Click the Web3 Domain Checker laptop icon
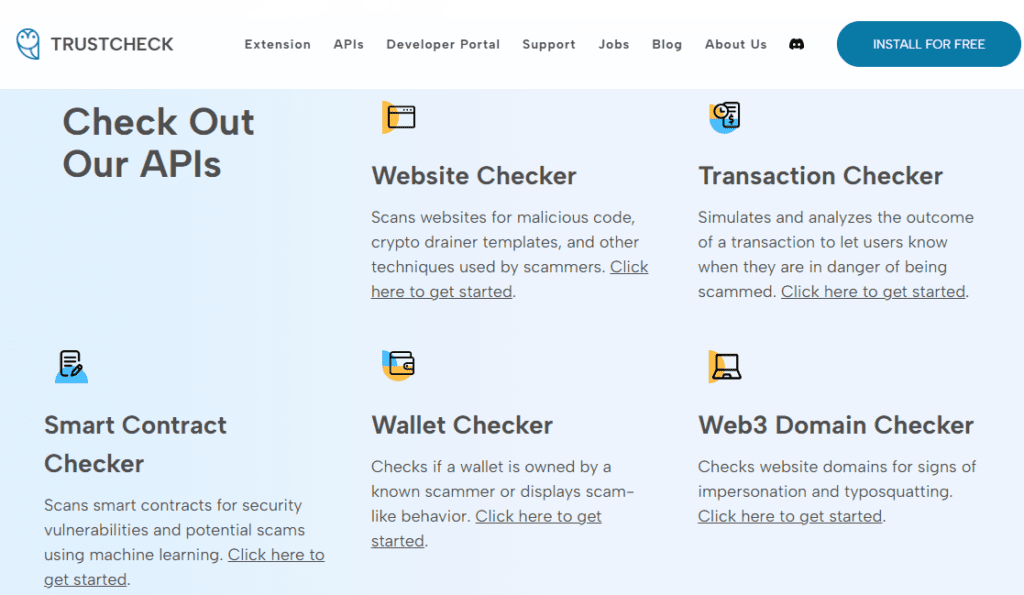The height and width of the screenshot is (595, 1024). click(x=725, y=366)
